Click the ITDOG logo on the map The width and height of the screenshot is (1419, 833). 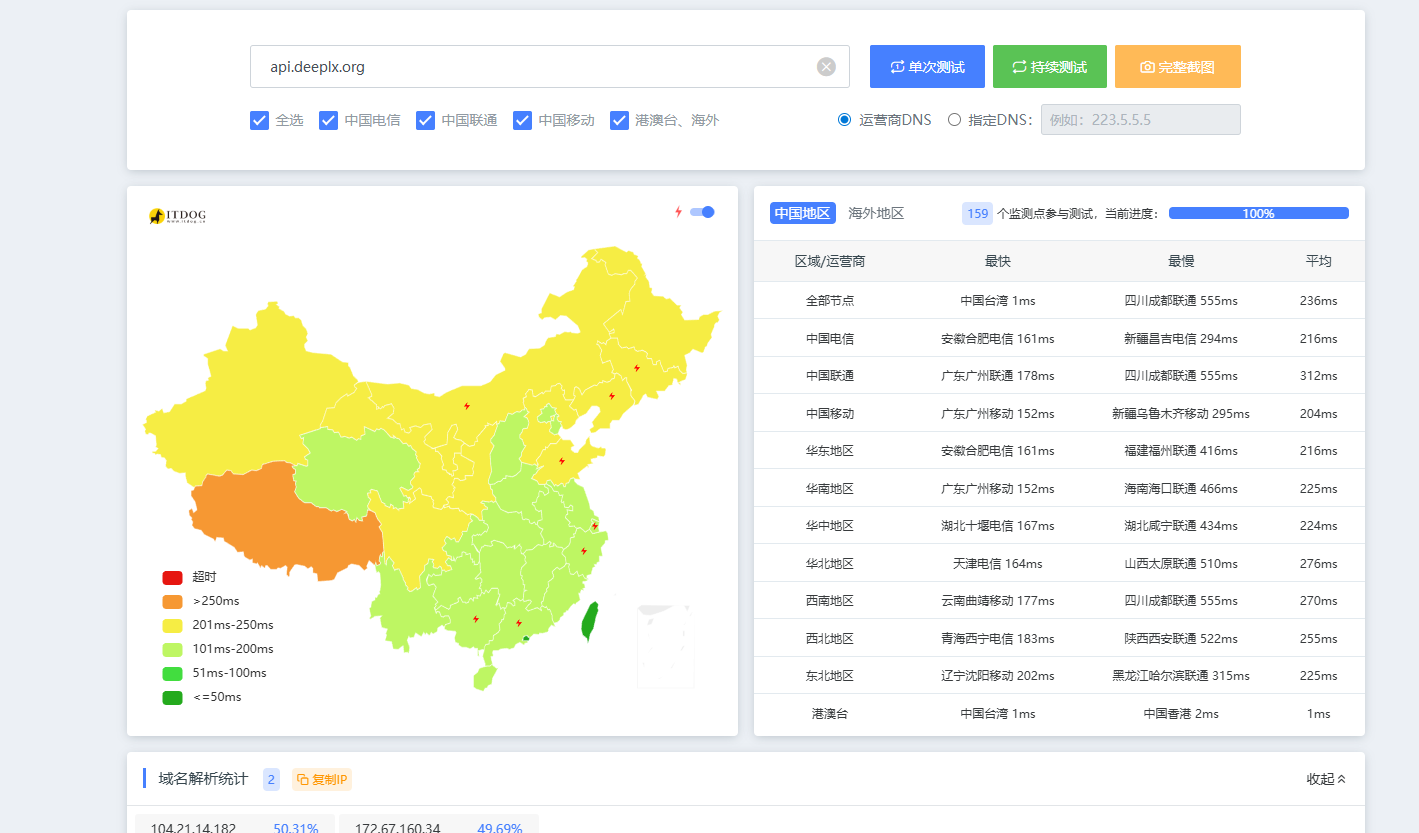177,216
